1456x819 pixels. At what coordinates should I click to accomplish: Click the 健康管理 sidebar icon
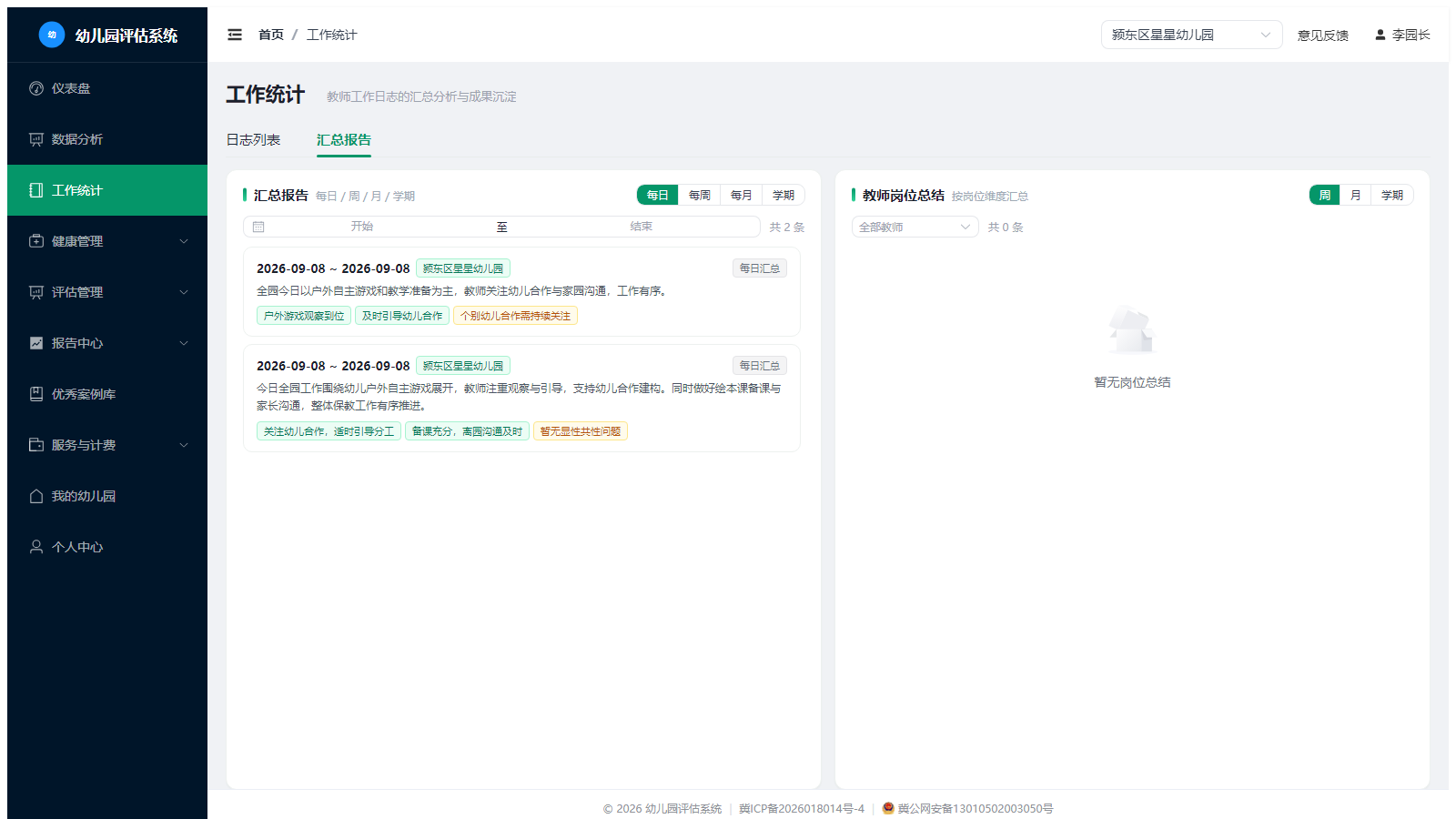[x=36, y=241]
